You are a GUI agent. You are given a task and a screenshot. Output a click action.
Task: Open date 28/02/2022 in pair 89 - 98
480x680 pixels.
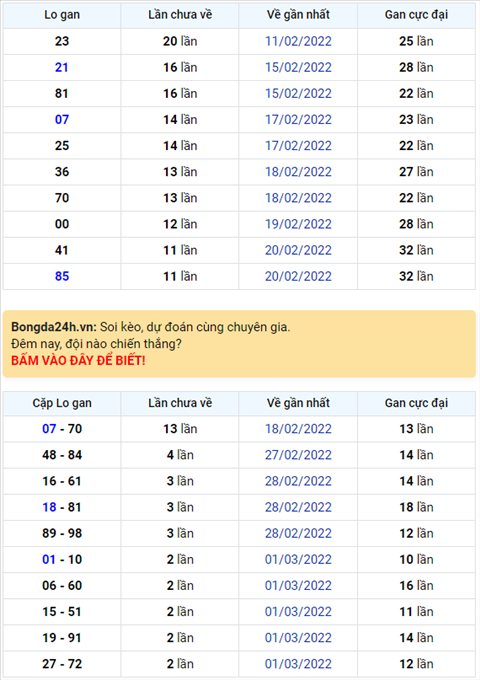pyautogui.click(x=298, y=533)
